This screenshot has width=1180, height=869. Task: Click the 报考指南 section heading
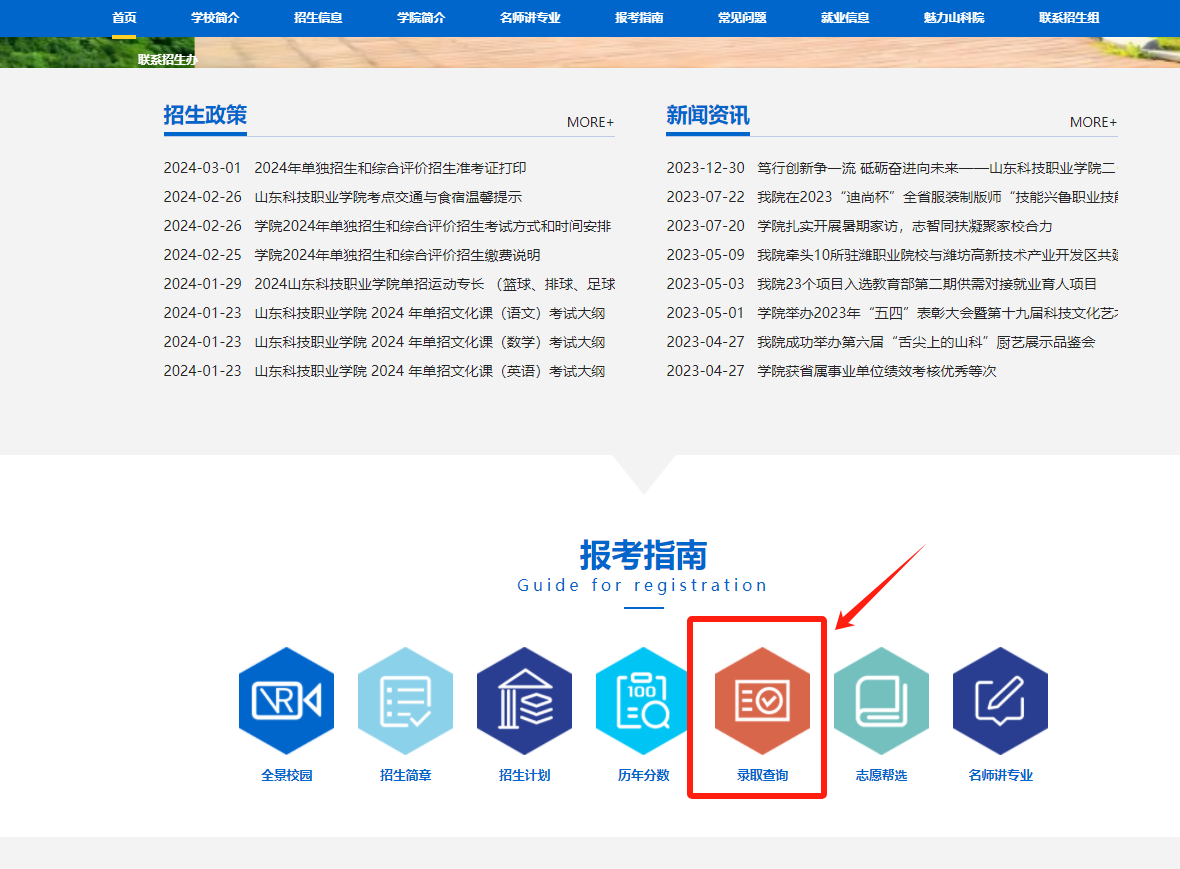(643, 555)
